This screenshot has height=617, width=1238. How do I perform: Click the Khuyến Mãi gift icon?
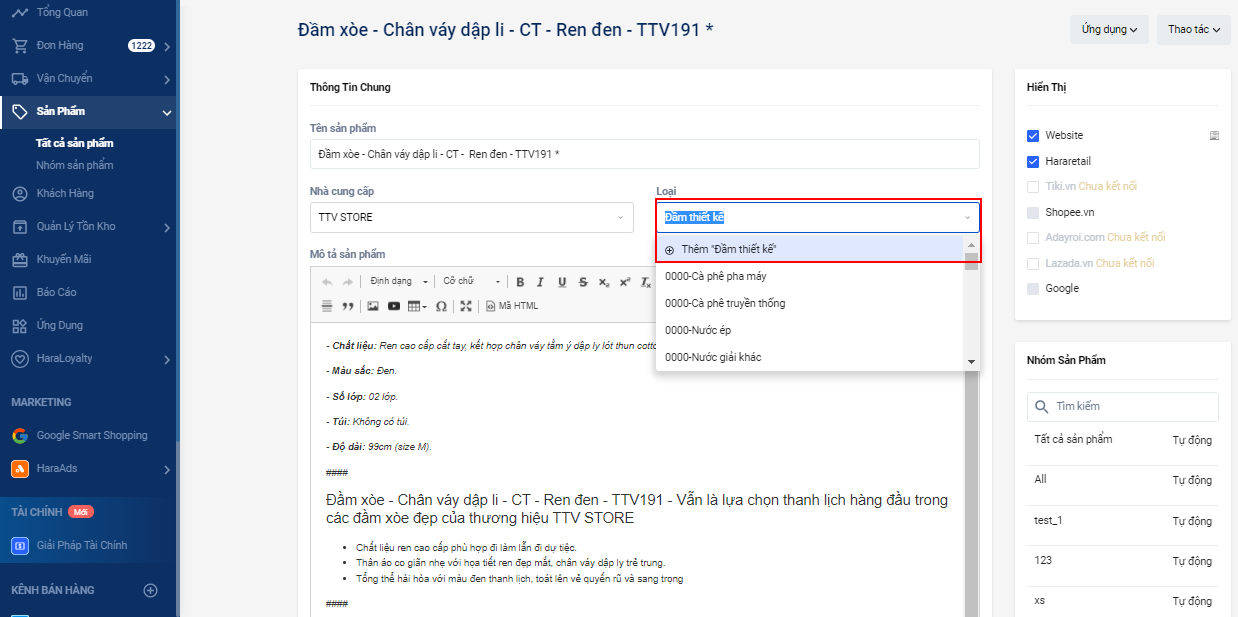pos(19,259)
